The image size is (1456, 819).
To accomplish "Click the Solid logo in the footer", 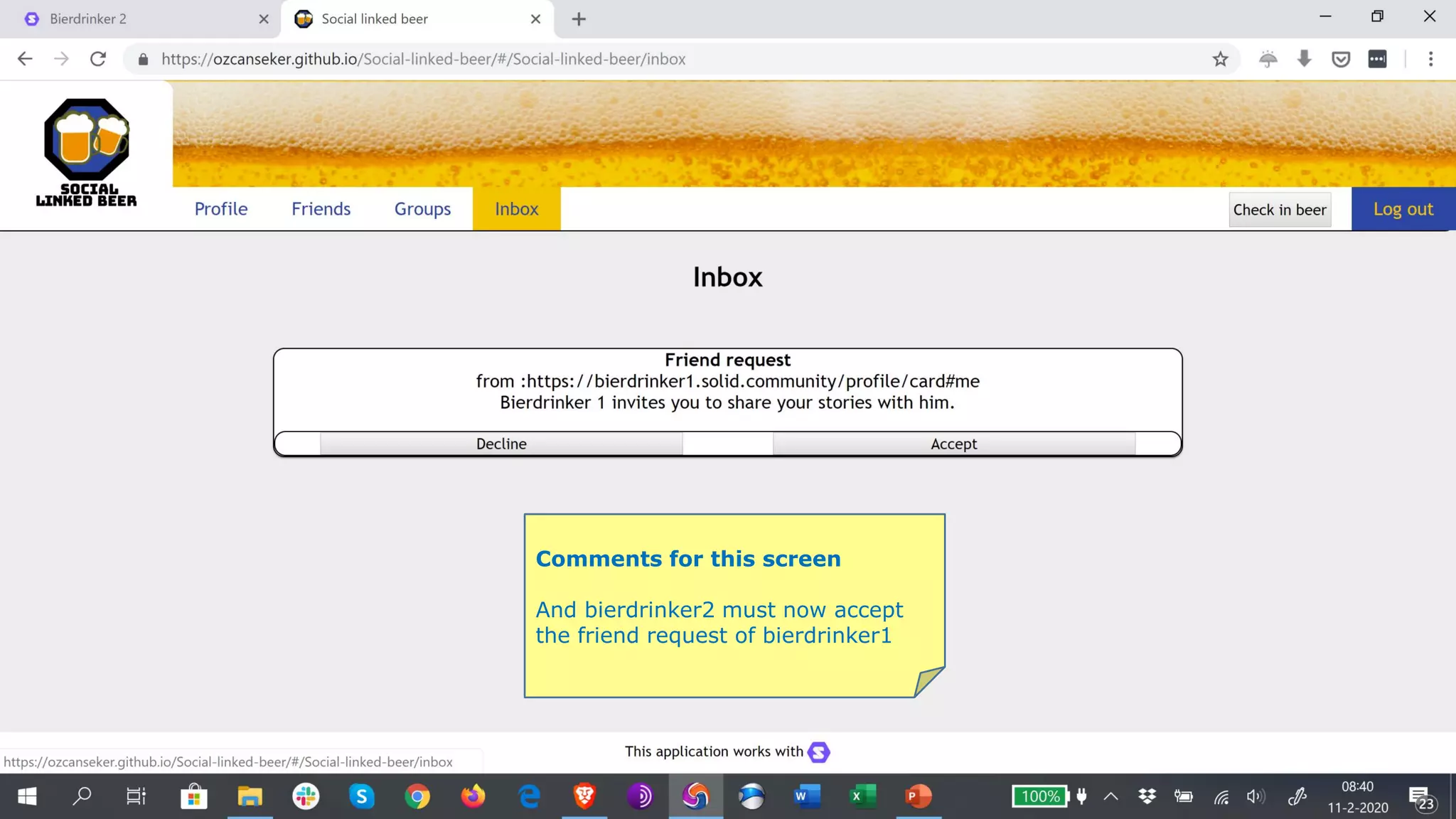I will click(819, 751).
